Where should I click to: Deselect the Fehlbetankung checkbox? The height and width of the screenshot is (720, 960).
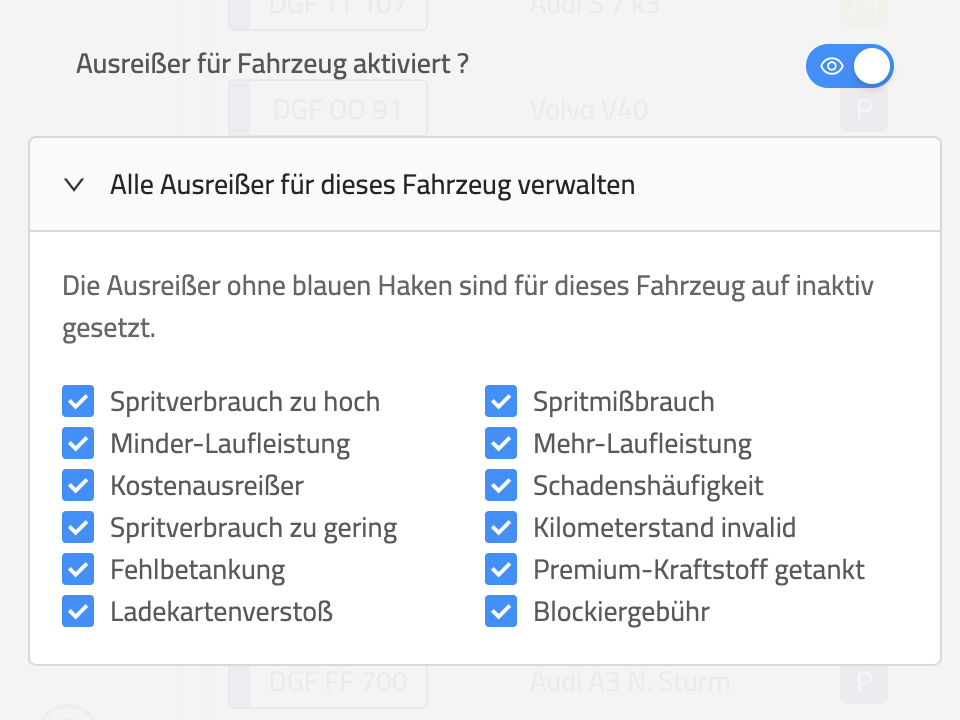[78, 569]
